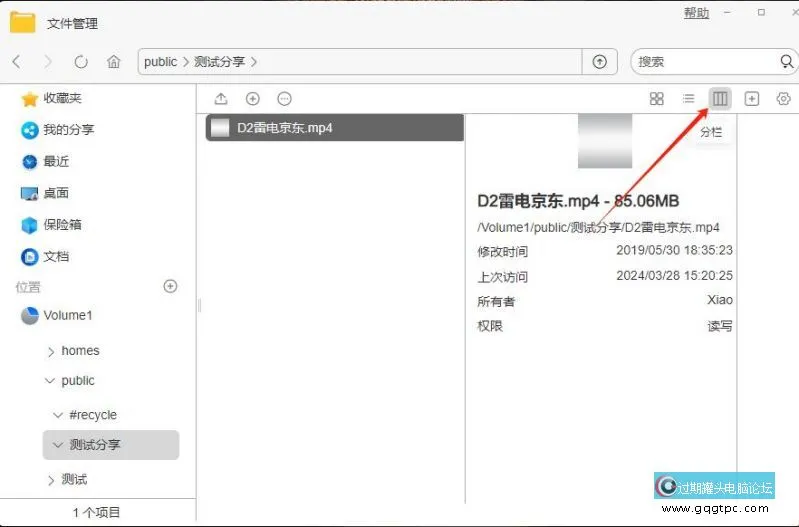The height and width of the screenshot is (527, 799).
Task: Switch to grid thumbnail view
Action: pos(657,98)
